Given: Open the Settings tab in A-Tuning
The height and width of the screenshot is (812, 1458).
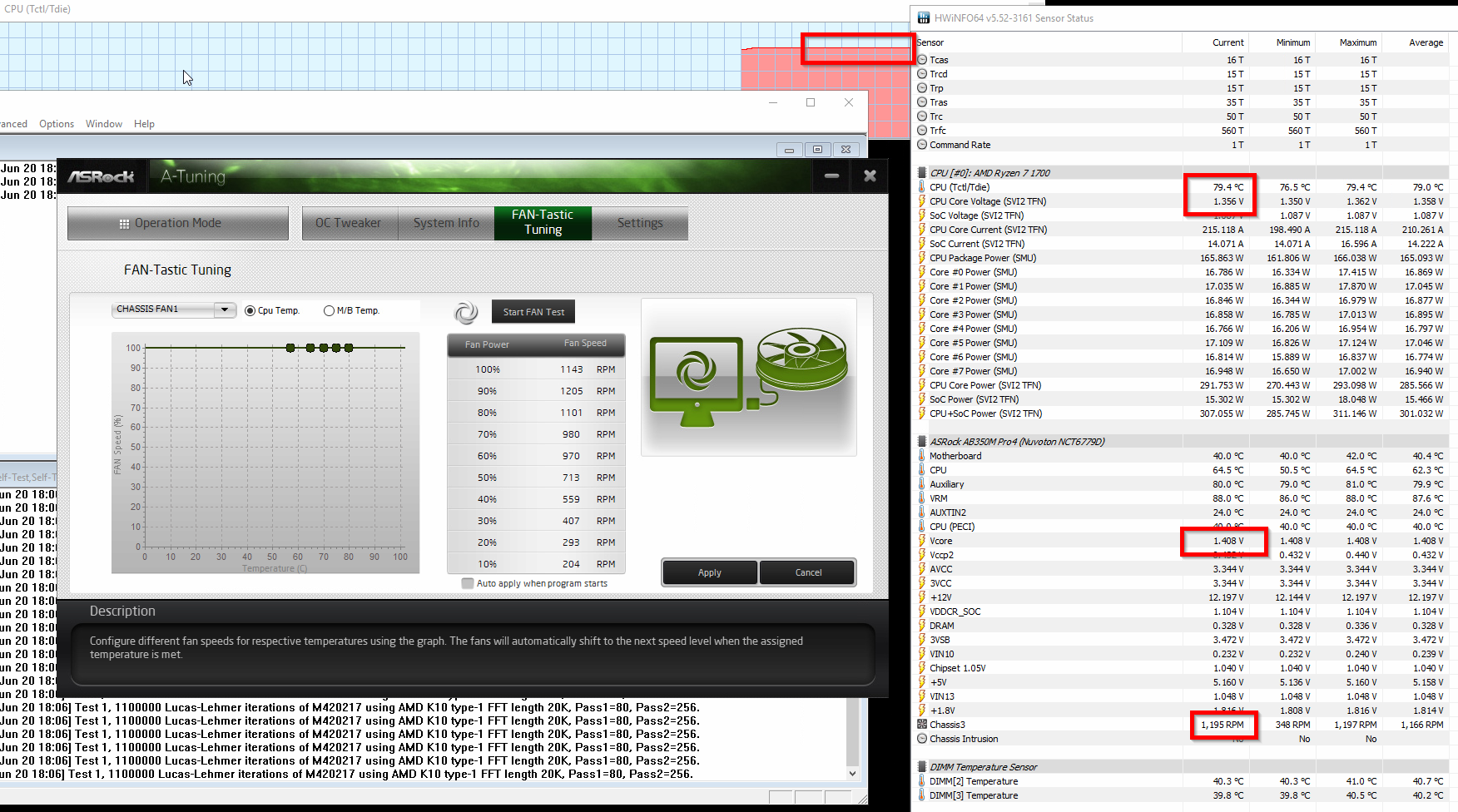Looking at the screenshot, I should 640,223.
